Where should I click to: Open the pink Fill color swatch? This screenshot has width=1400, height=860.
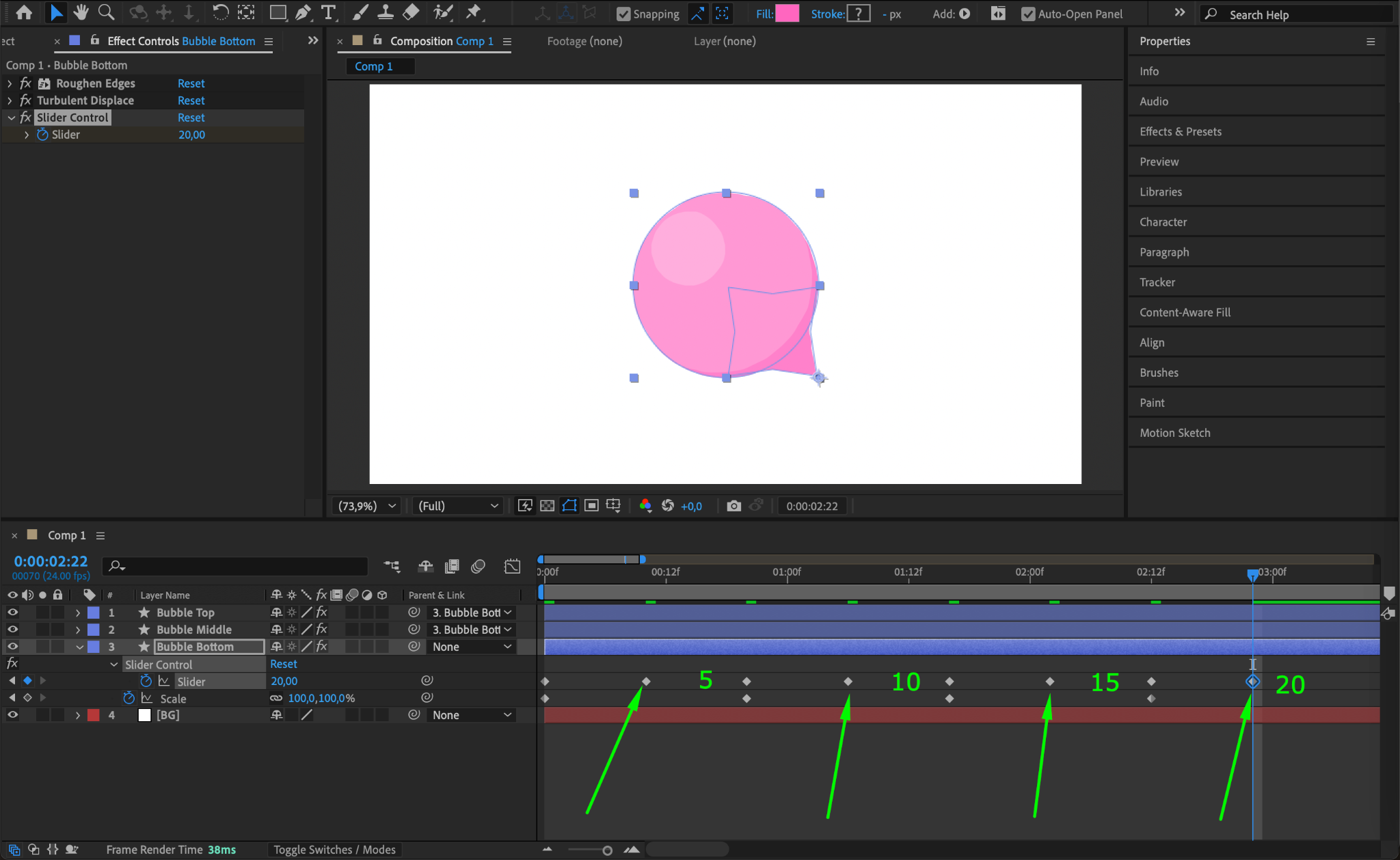[787, 14]
